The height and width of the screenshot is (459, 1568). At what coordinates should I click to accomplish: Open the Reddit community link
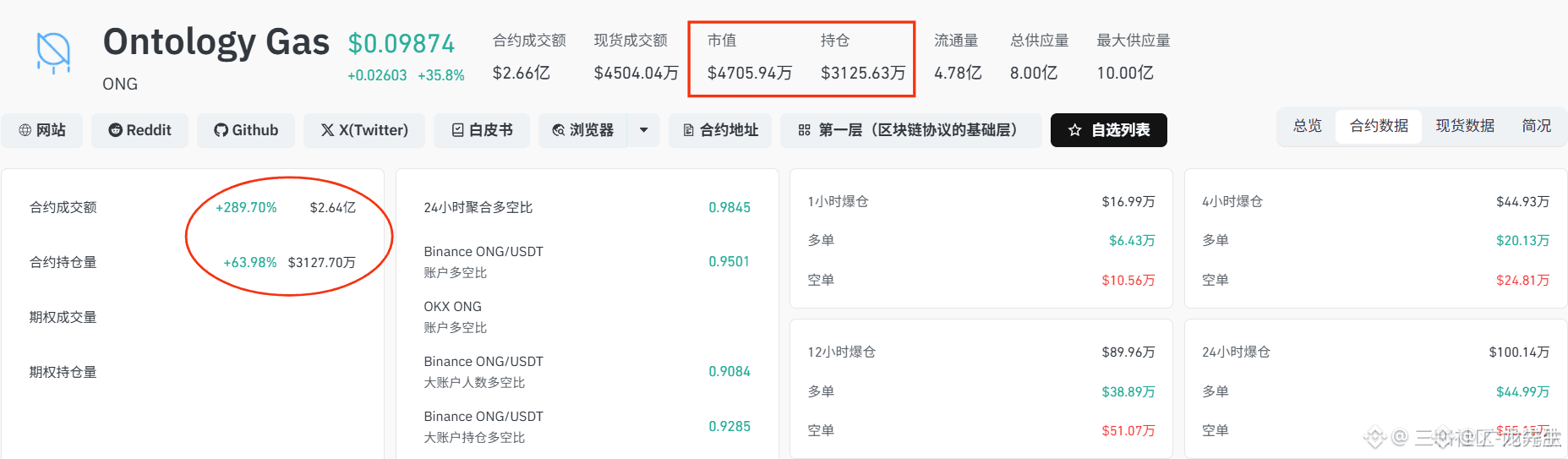(x=140, y=130)
